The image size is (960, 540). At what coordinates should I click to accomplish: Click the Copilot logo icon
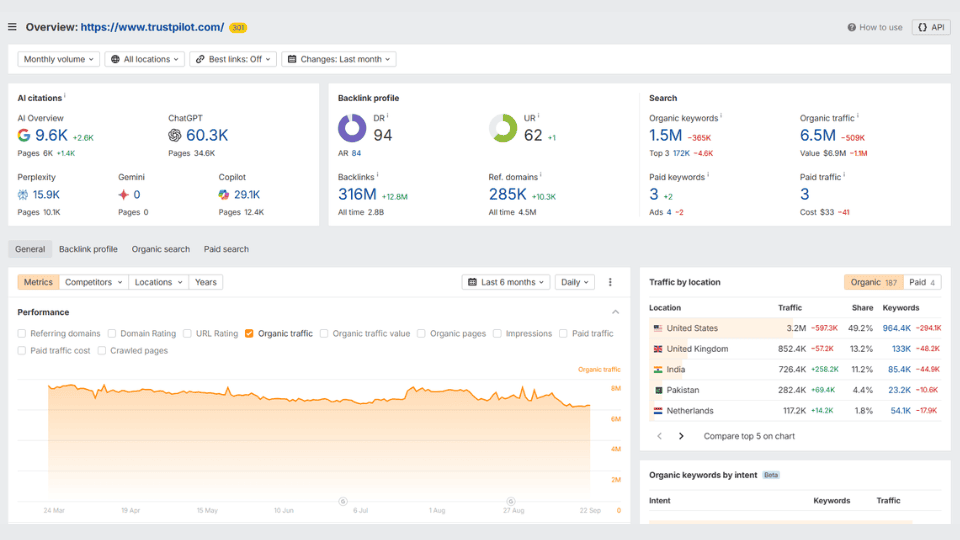point(223,195)
